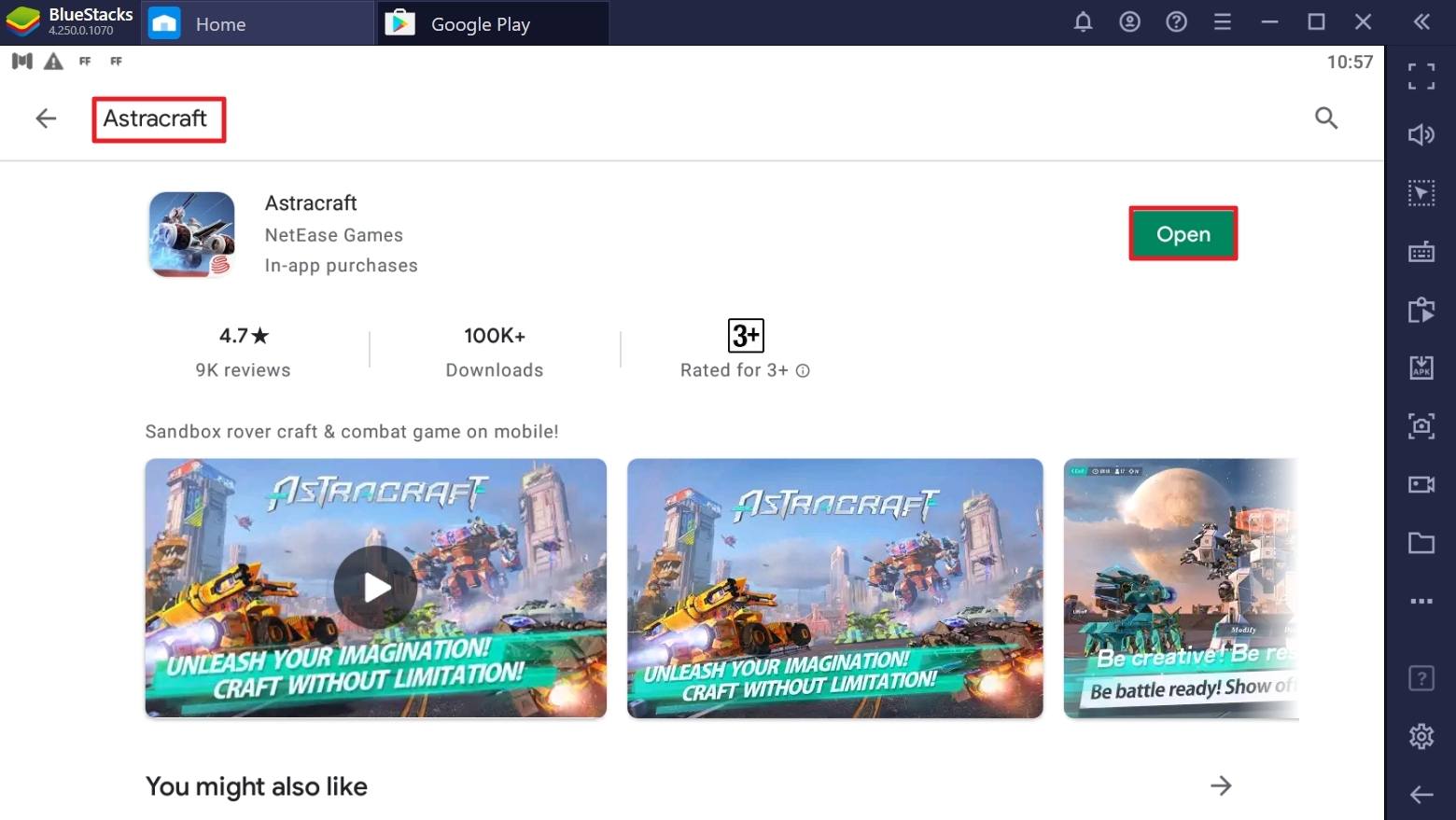Toggle fullscreen mode in sidebar
Image resolution: width=1456 pixels, height=820 pixels.
[1421, 76]
